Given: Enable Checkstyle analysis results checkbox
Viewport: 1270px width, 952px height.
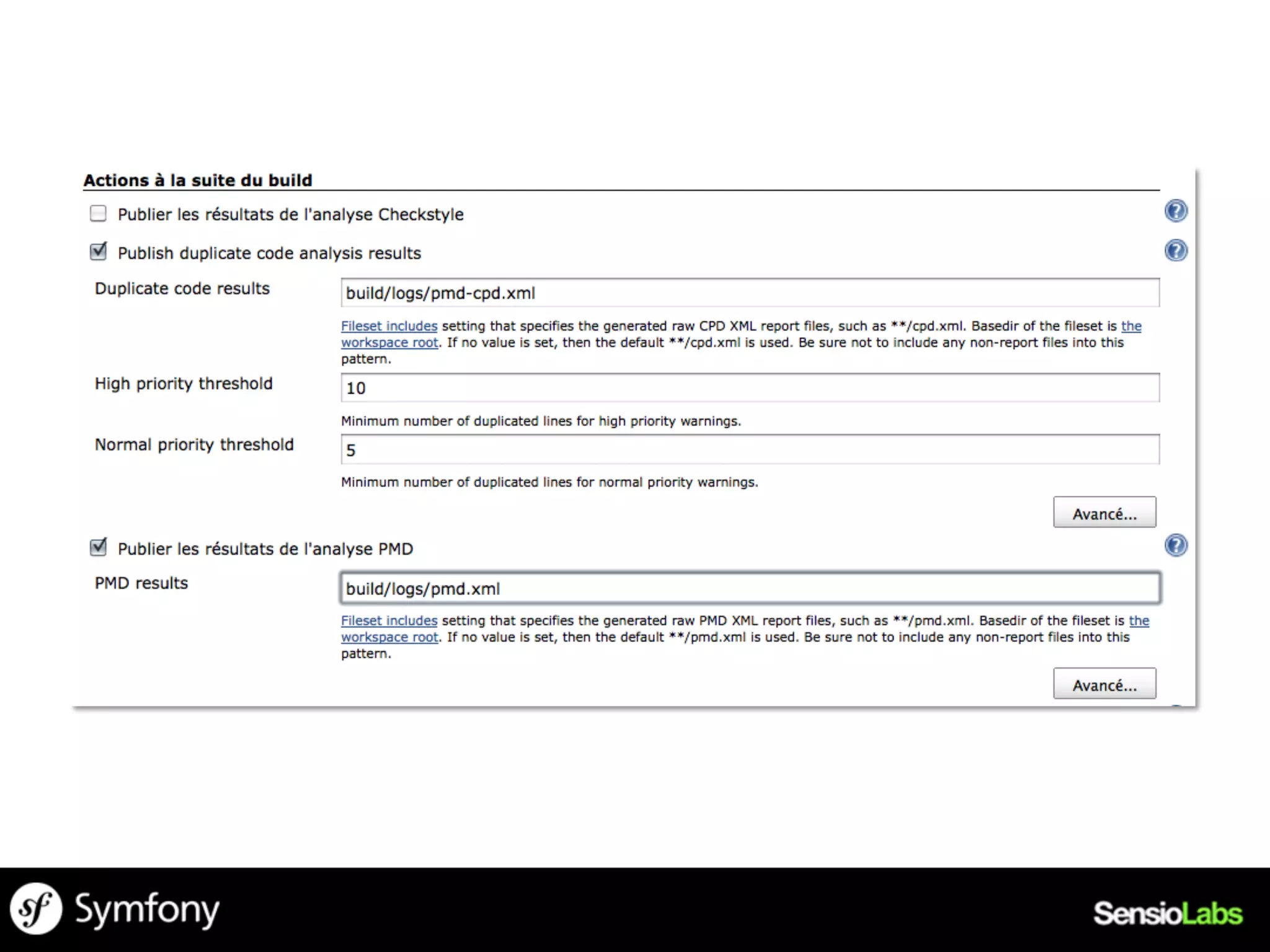Looking at the screenshot, I should point(98,214).
